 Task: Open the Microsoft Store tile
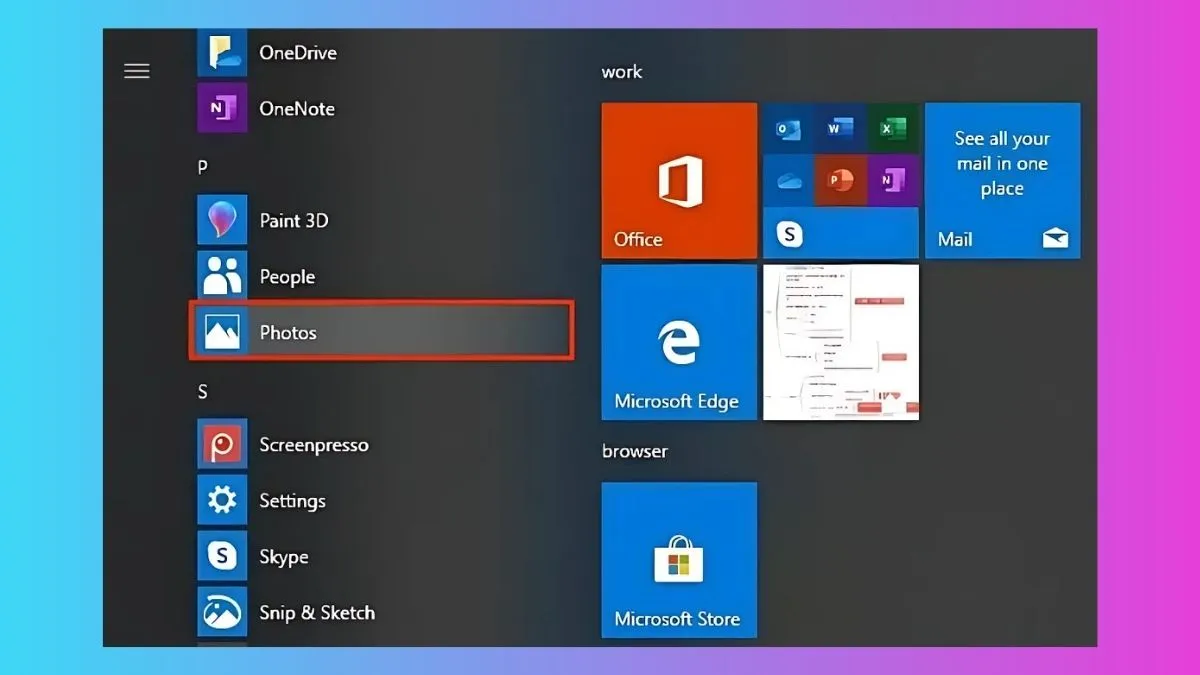tap(678, 560)
